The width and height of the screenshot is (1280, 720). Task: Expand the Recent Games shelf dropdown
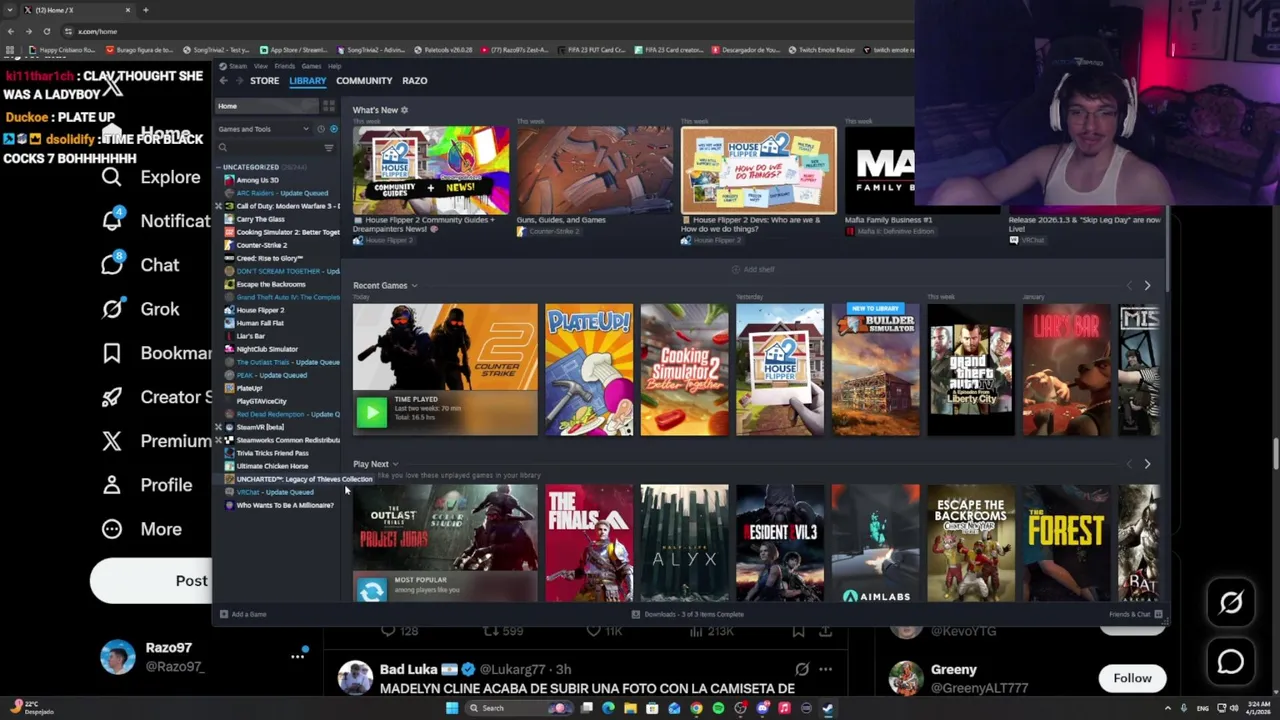pos(414,286)
